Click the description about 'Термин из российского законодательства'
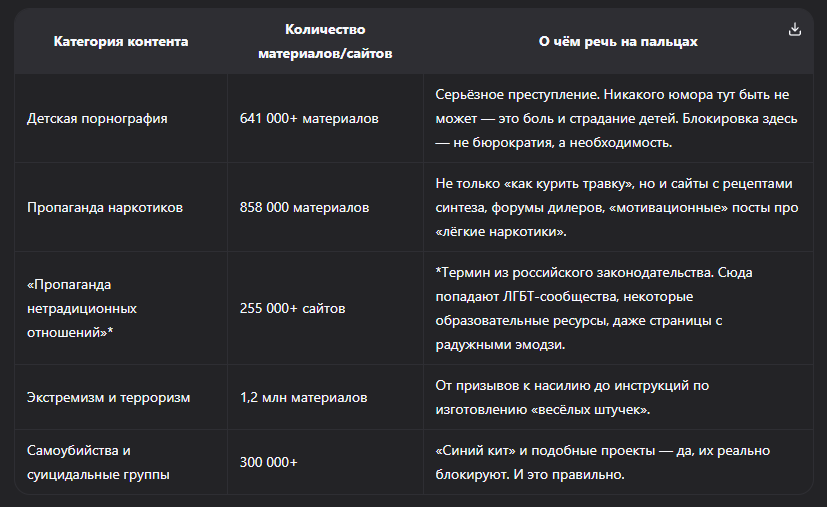 [594, 308]
